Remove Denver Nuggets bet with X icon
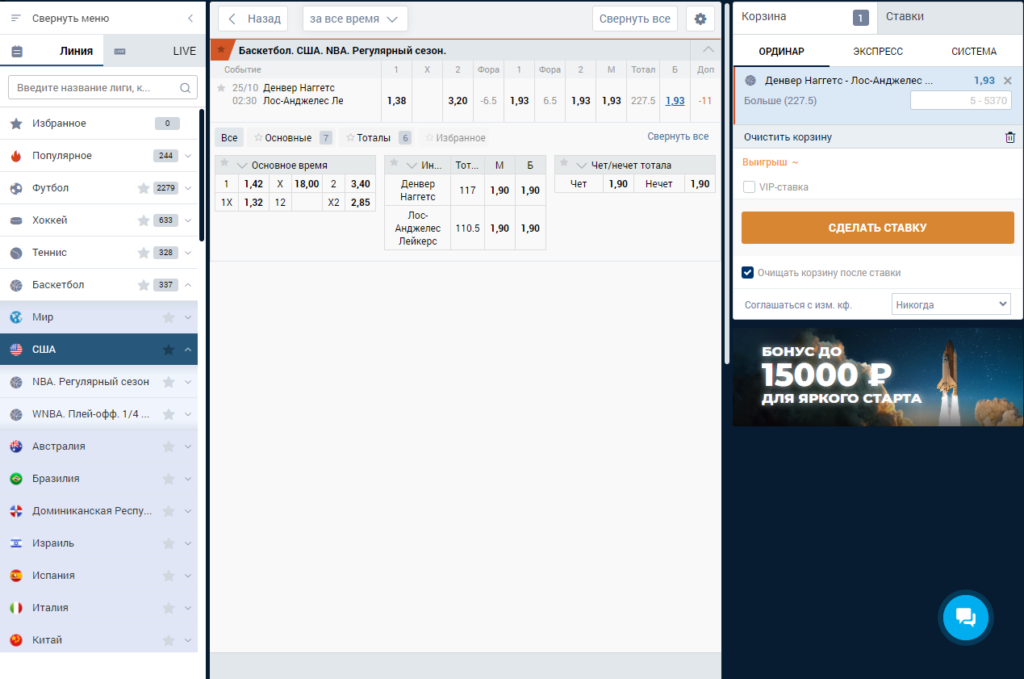The image size is (1024, 679). coord(1008,81)
